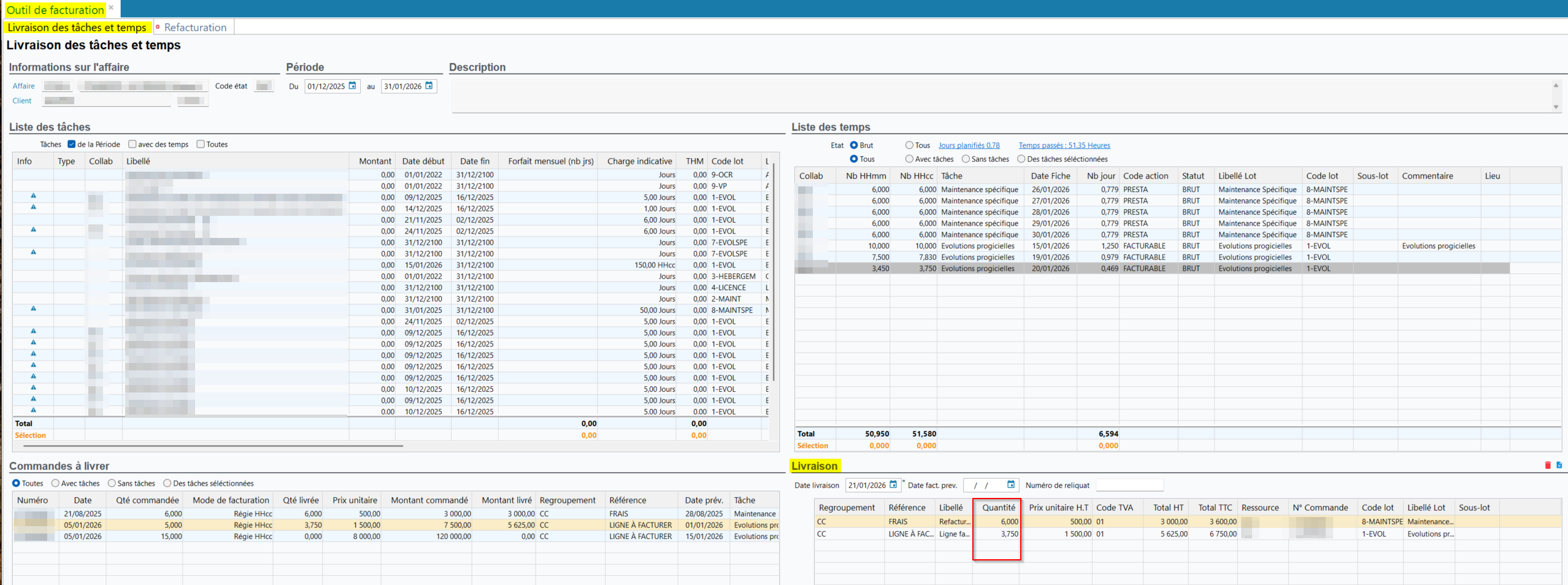Open the calendar for the 'au' end date
This screenshot has width=1568, height=585.
pos(429,86)
